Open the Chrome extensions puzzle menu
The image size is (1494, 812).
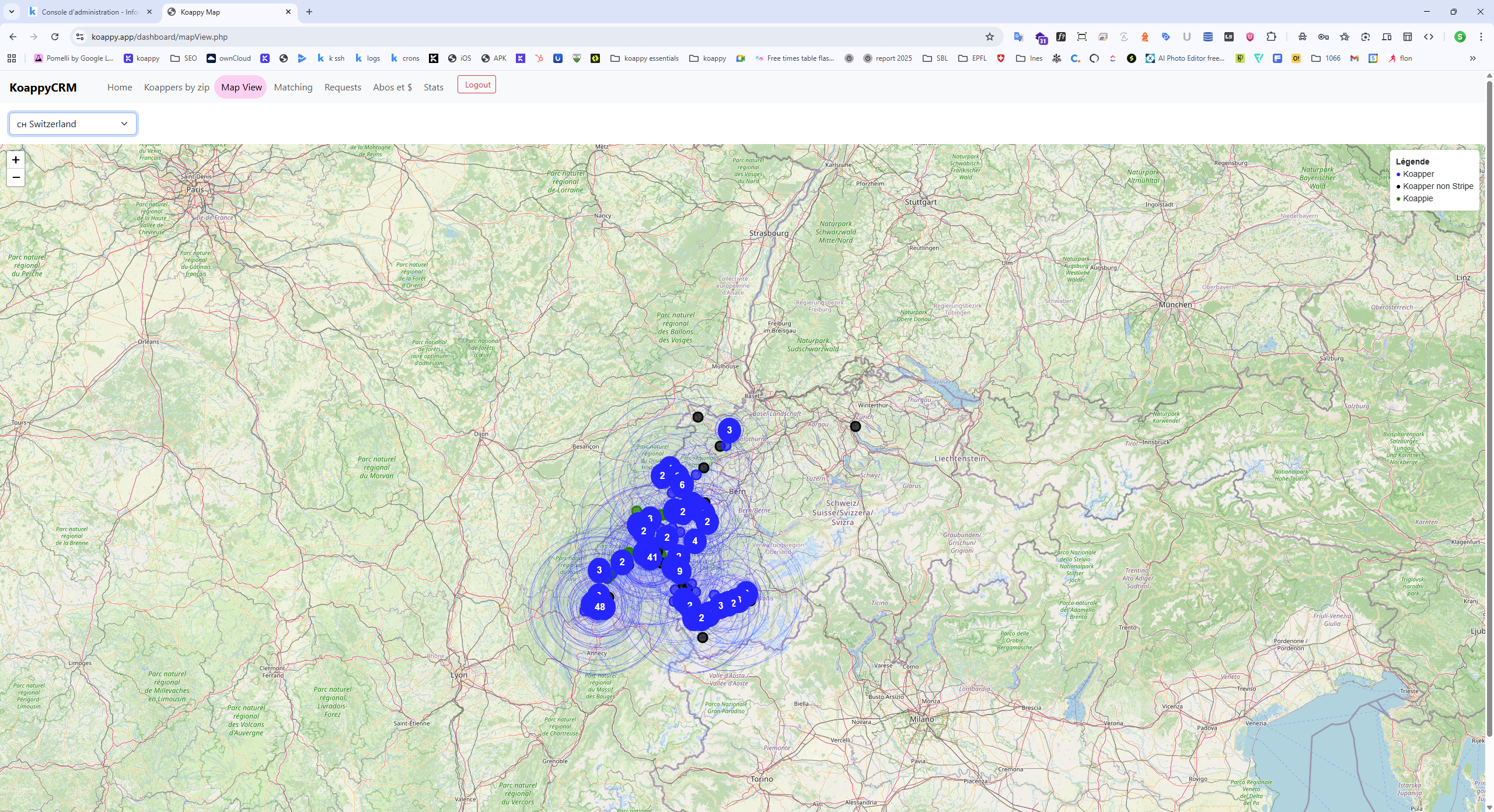tap(1271, 37)
